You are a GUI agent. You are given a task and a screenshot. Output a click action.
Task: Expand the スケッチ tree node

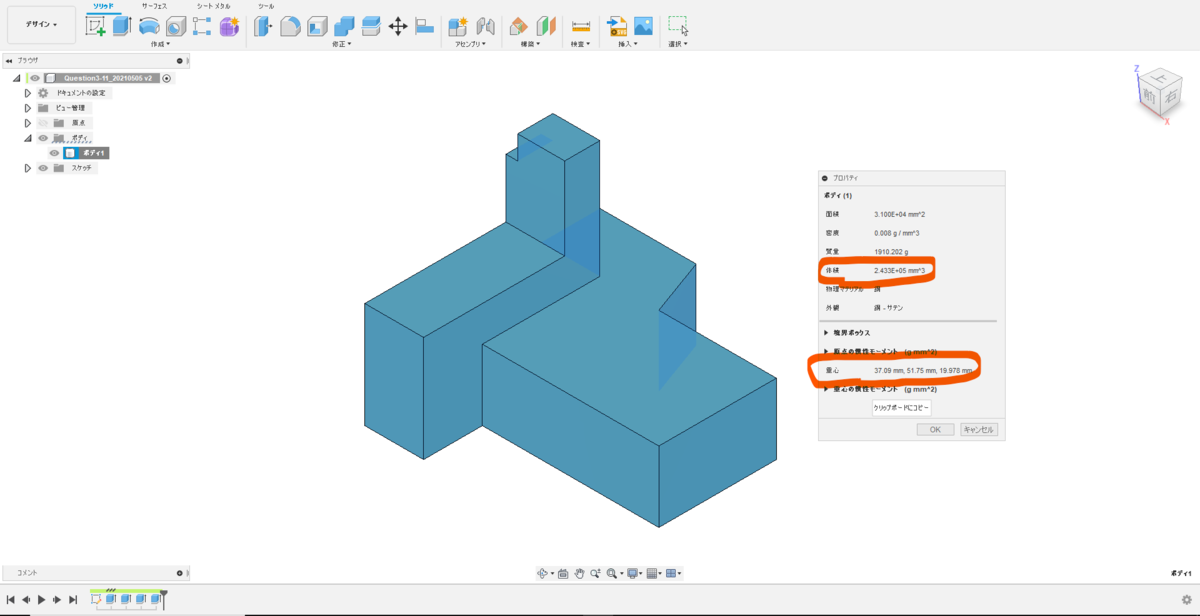point(28,168)
